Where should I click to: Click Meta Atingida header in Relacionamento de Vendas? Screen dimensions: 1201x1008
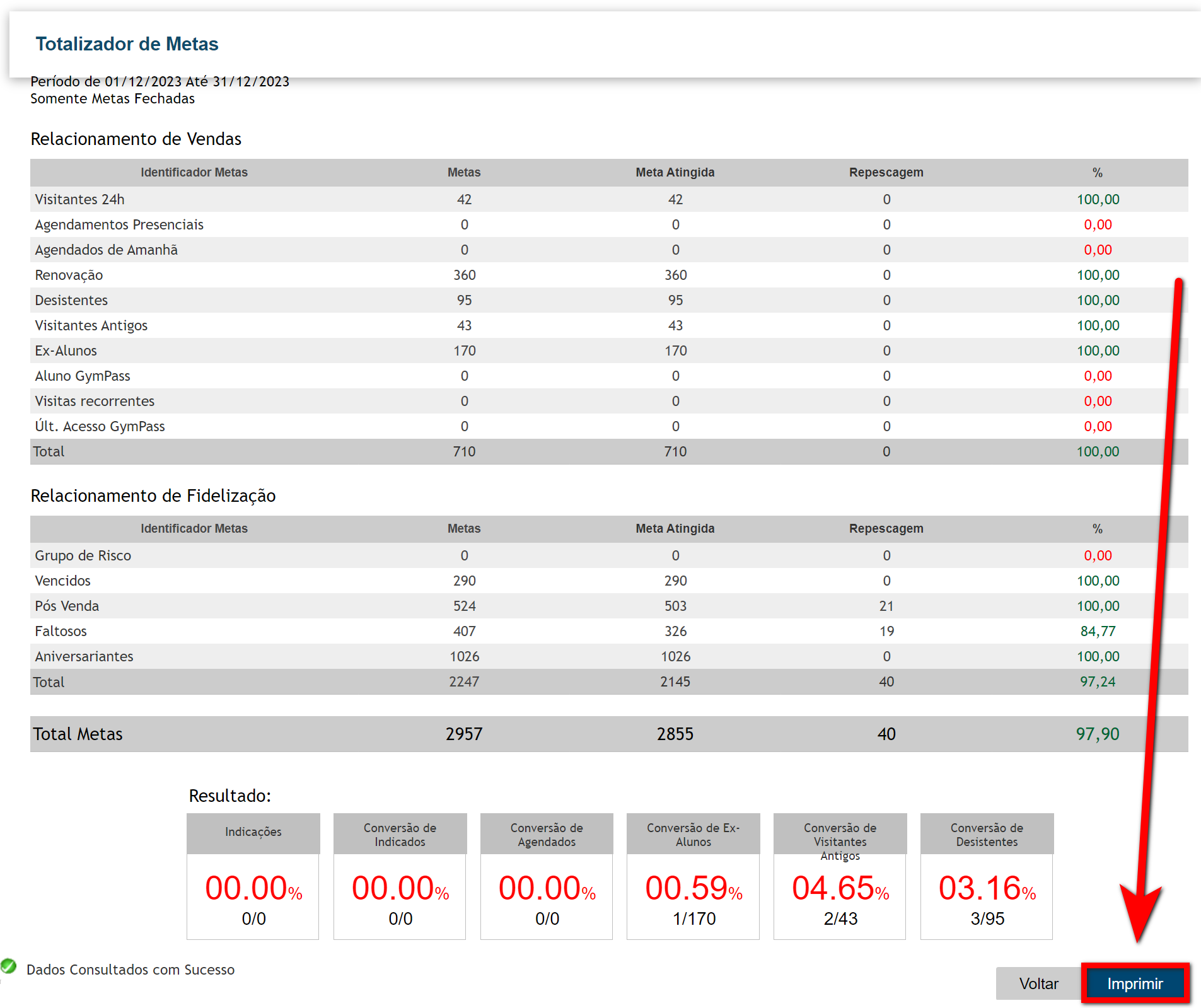point(675,173)
